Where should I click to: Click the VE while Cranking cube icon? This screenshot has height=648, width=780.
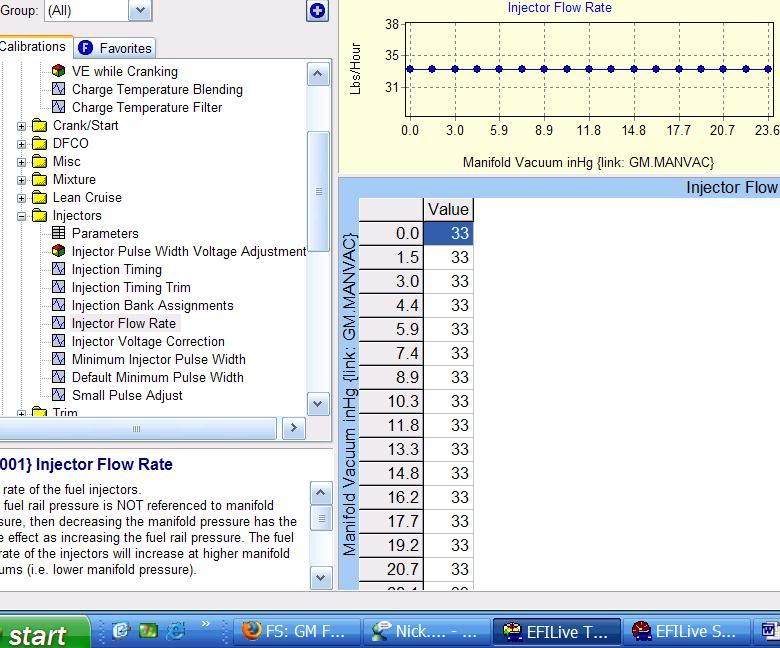coord(59,71)
